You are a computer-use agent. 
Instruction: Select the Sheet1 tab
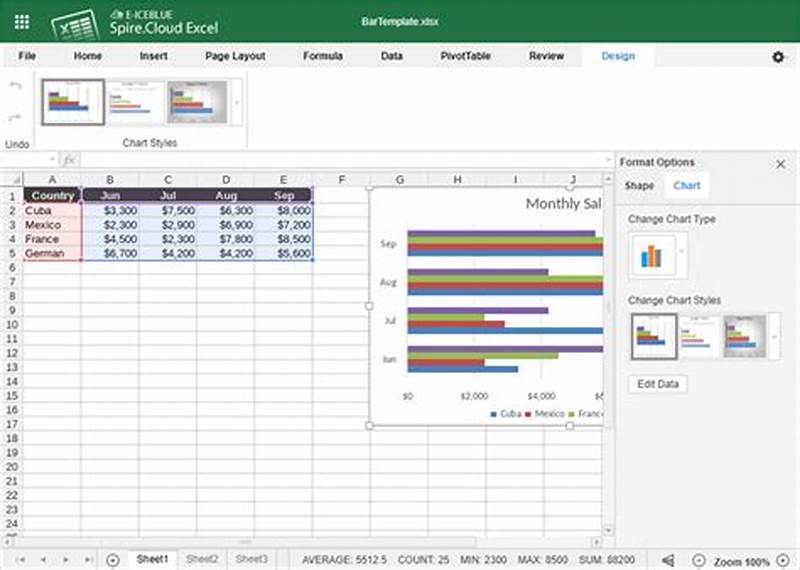click(153, 559)
